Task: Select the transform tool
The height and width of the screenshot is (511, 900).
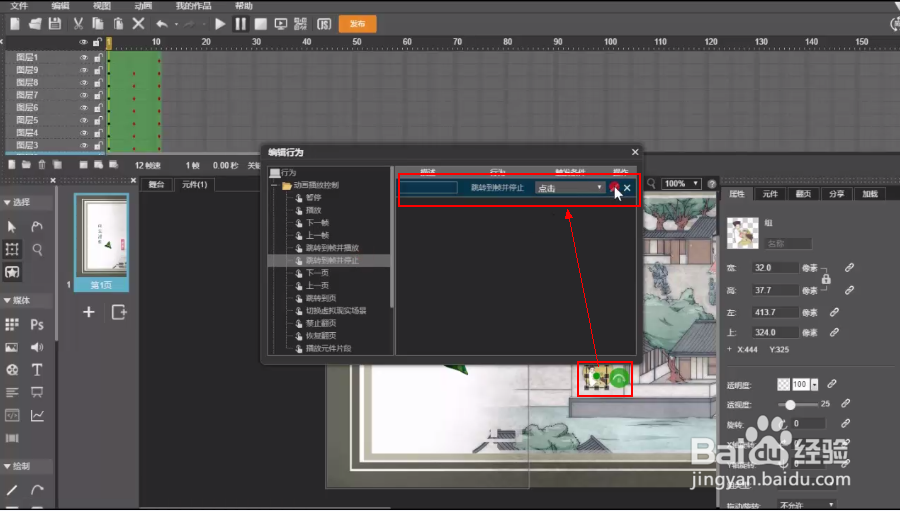Action: point(11,249)
